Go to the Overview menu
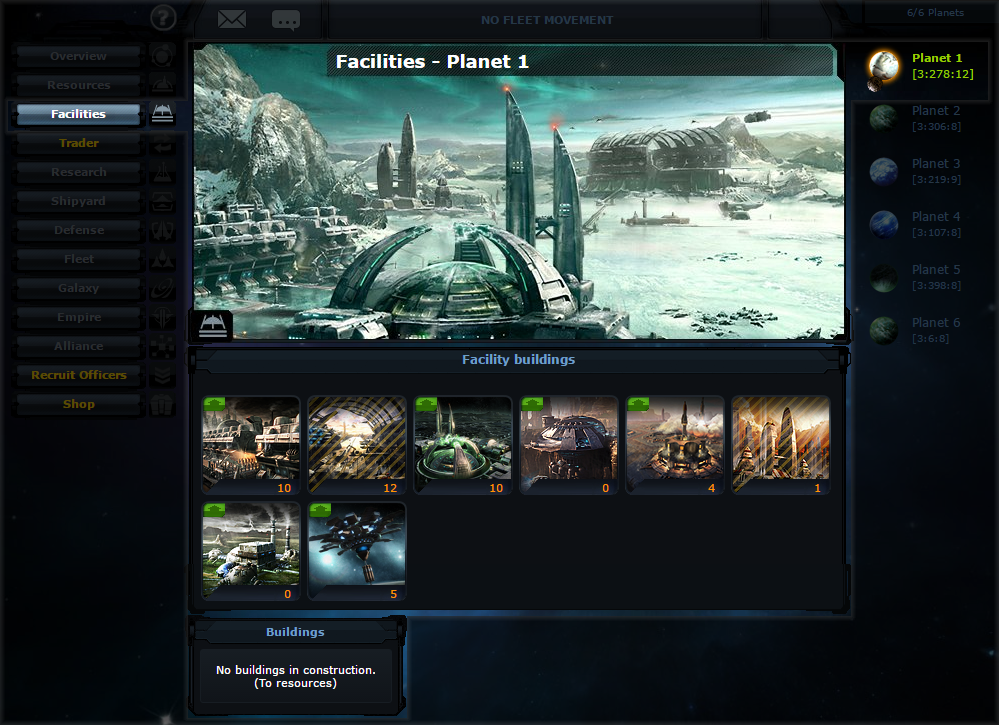 [78, 56]
